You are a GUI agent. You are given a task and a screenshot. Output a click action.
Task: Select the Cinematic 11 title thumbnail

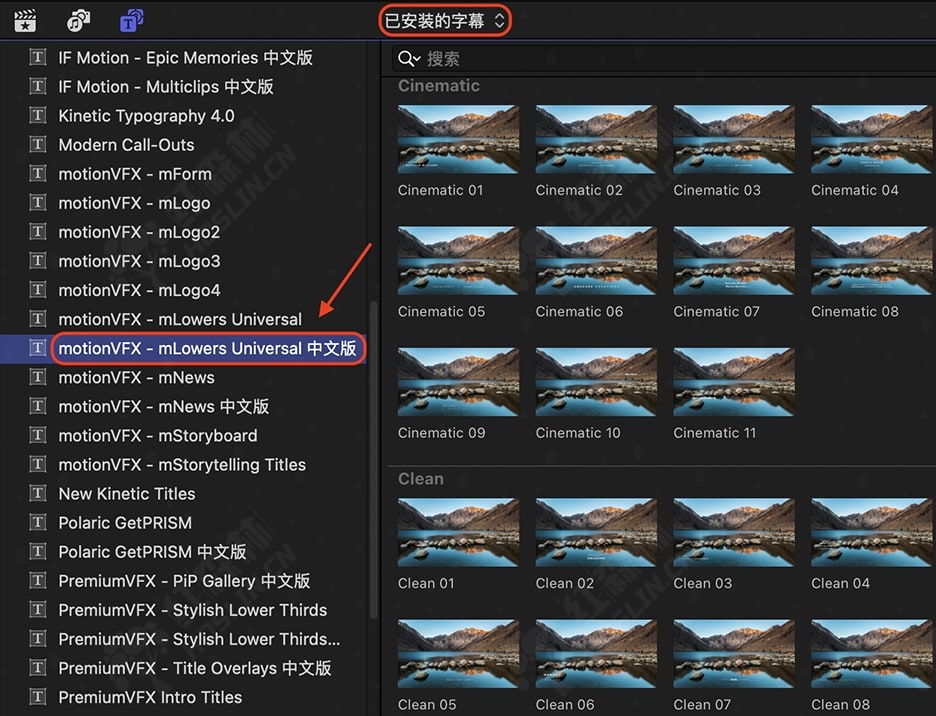coord(734,382)
